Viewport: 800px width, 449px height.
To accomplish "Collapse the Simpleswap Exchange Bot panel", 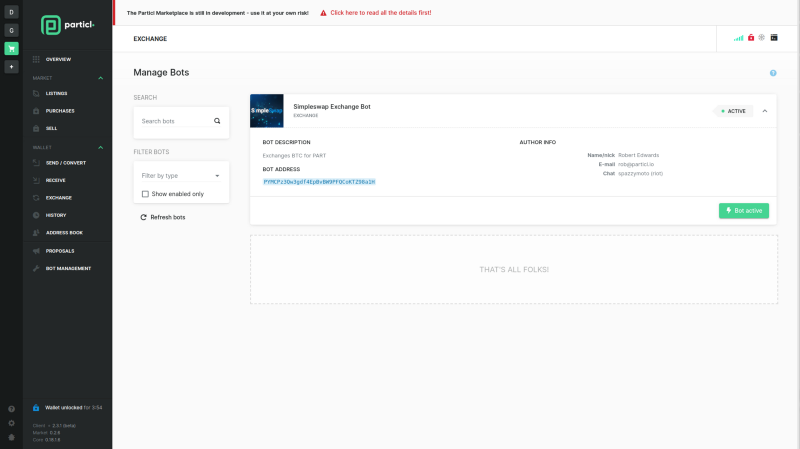I will 765,111.
